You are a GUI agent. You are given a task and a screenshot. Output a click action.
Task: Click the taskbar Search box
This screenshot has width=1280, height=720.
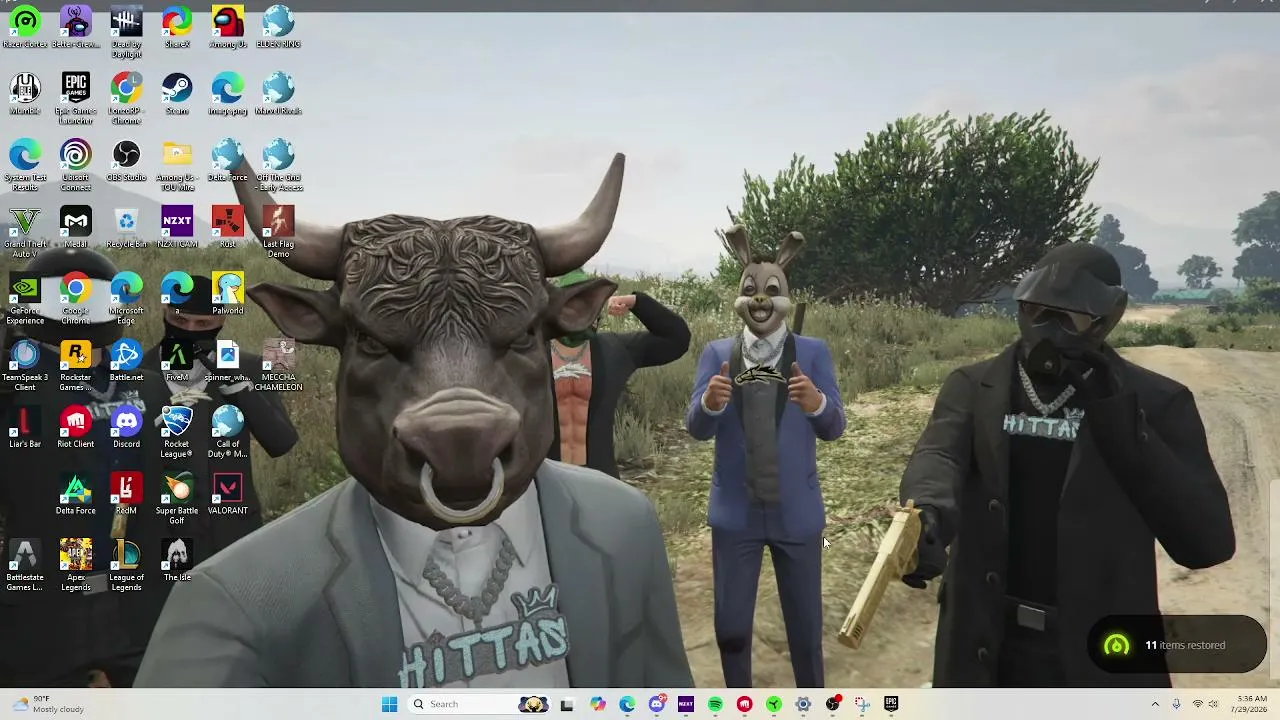click(x=478, y=704)
